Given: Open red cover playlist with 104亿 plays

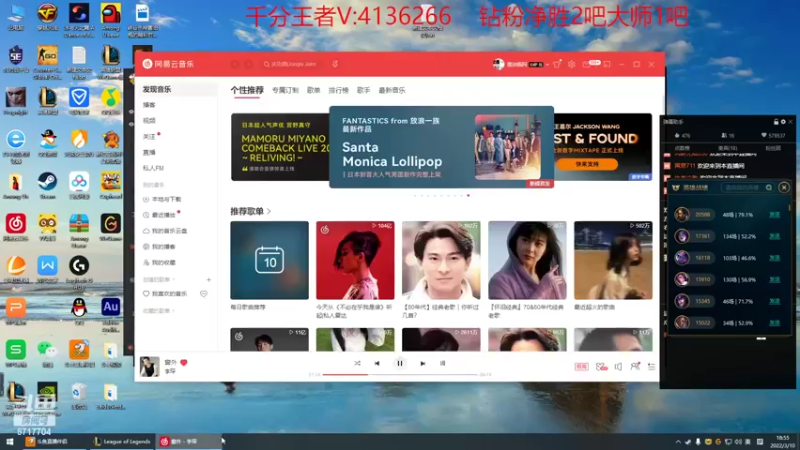Looking at the screenshot, I should pyautogui.click(x=355, y=260).
